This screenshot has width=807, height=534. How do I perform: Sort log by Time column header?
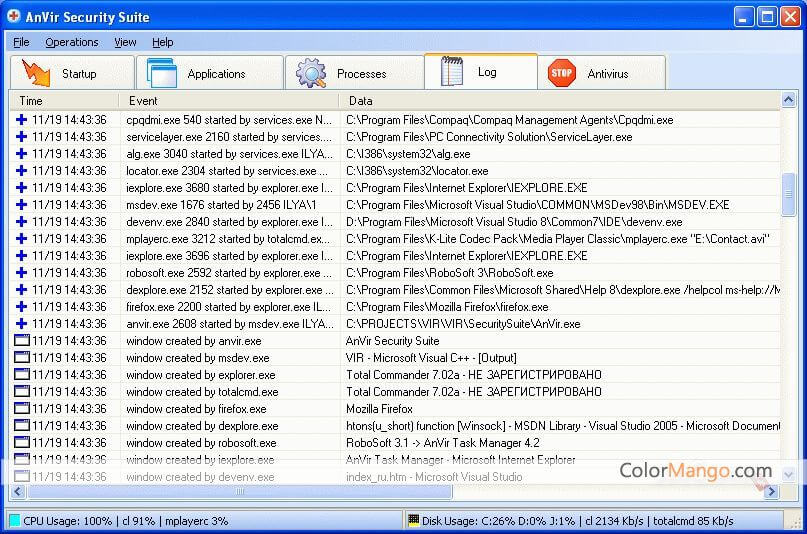pos(64,101)
